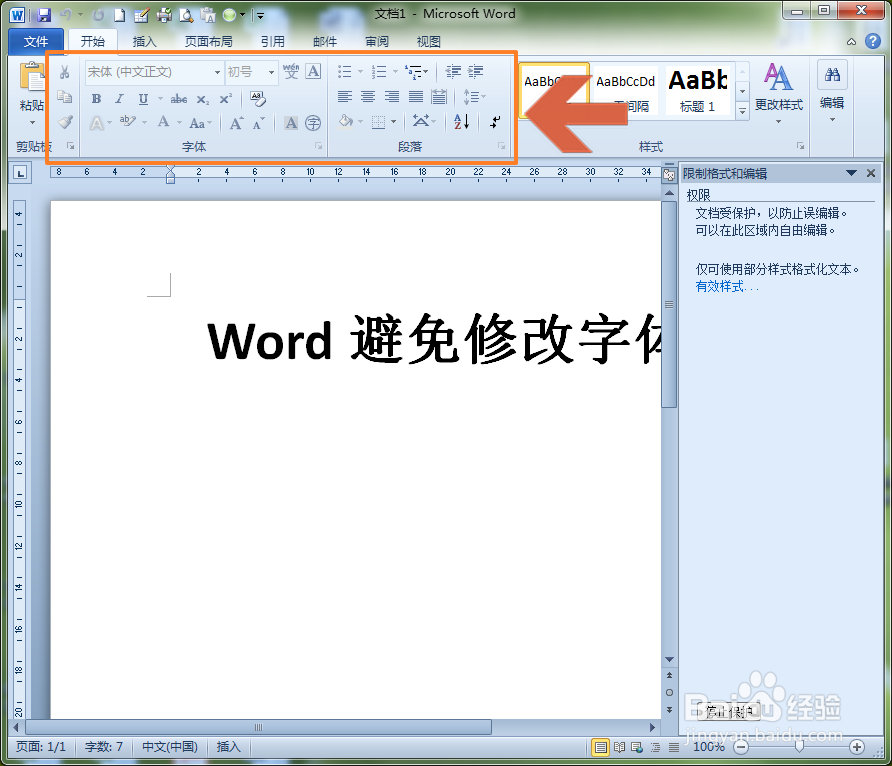The height and width of the screenshot is (766, 892).
Task: Open the 编辑 Editing group menu
Action: [x=832, y=91]
